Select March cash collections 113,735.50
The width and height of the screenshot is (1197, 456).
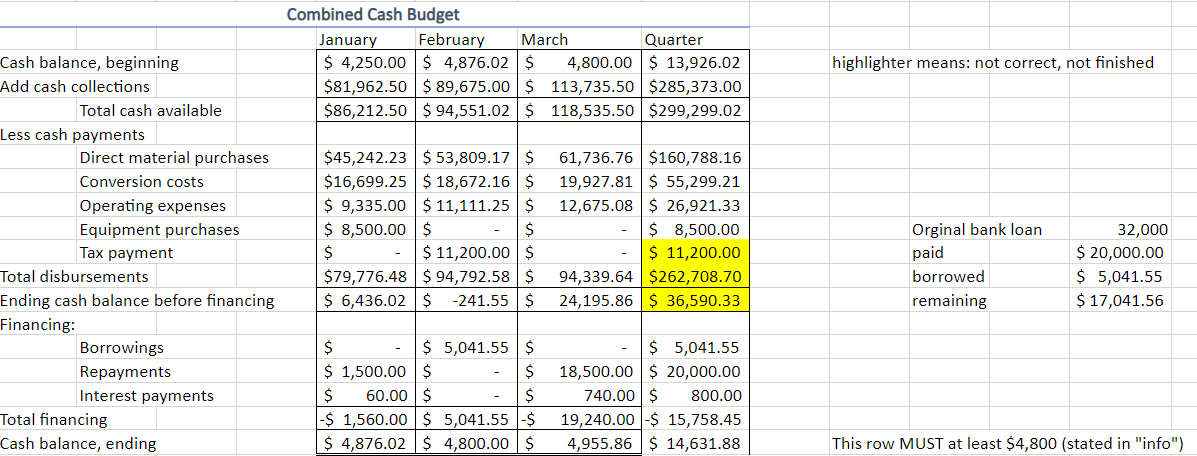pos(581,86)
